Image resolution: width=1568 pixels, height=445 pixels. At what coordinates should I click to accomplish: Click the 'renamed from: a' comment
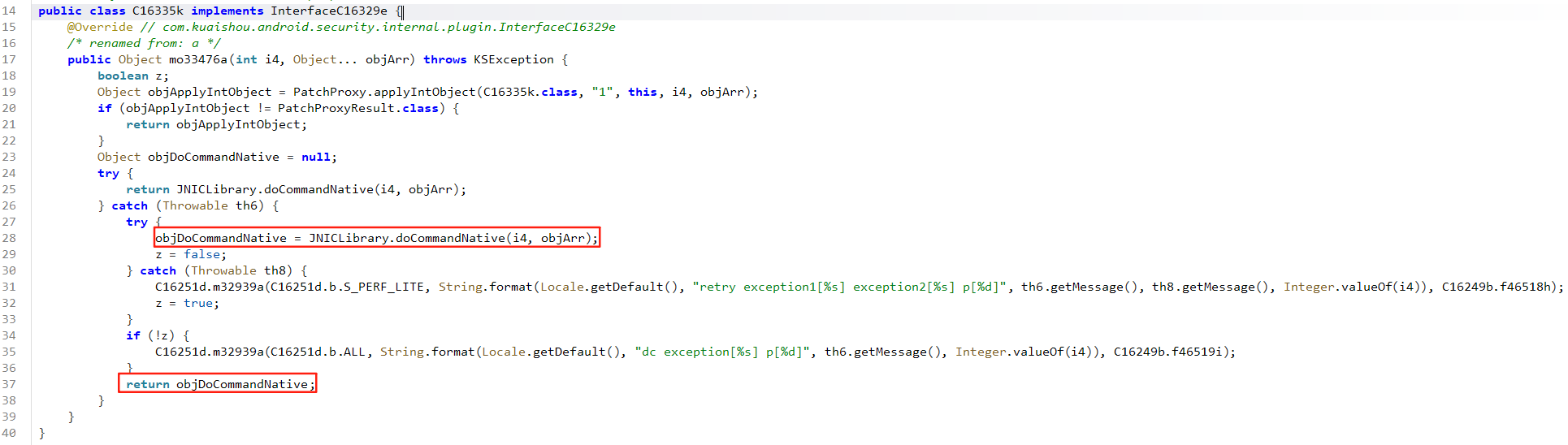[144, 43]
